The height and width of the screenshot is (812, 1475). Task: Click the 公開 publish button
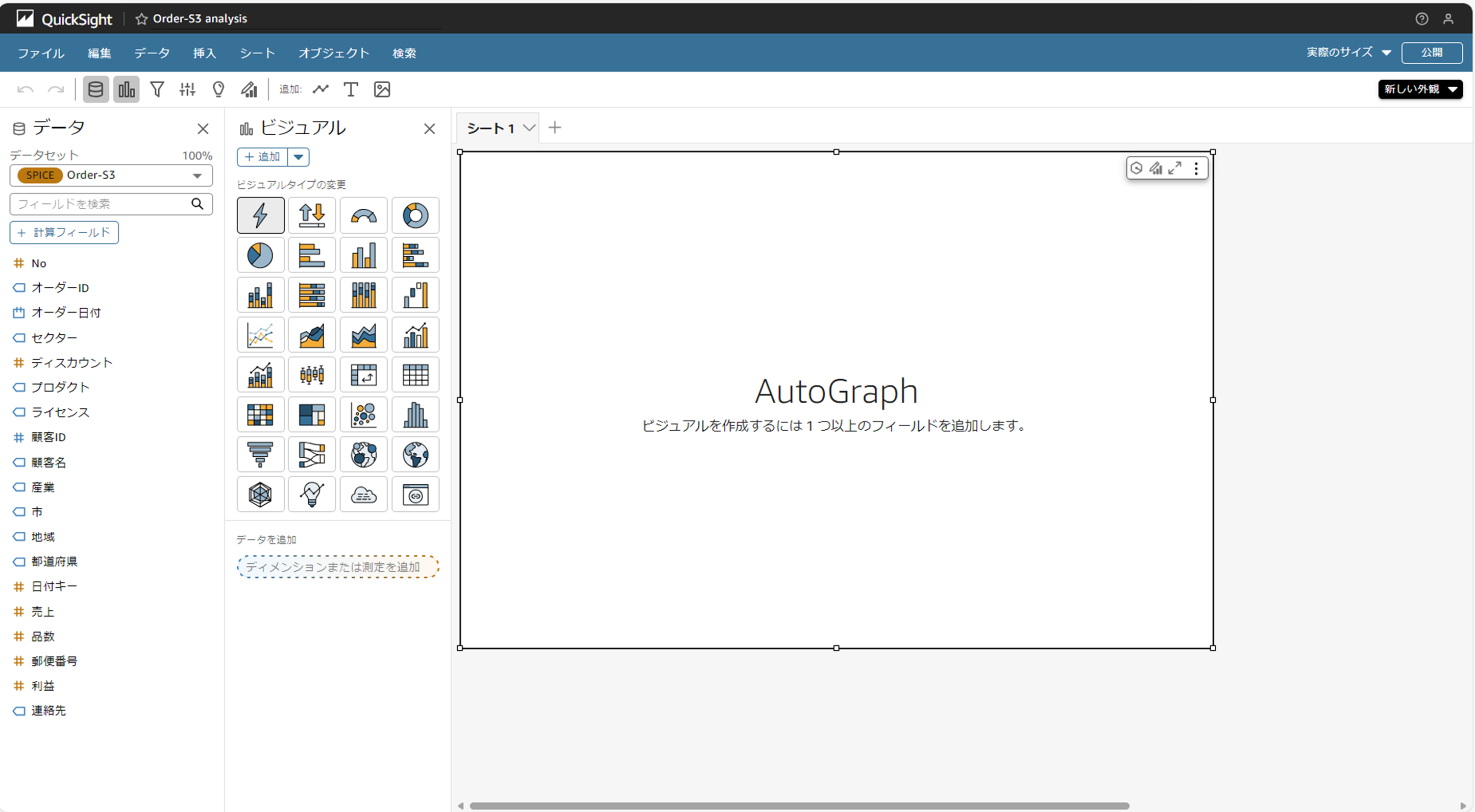click(x=1432, y=53)
